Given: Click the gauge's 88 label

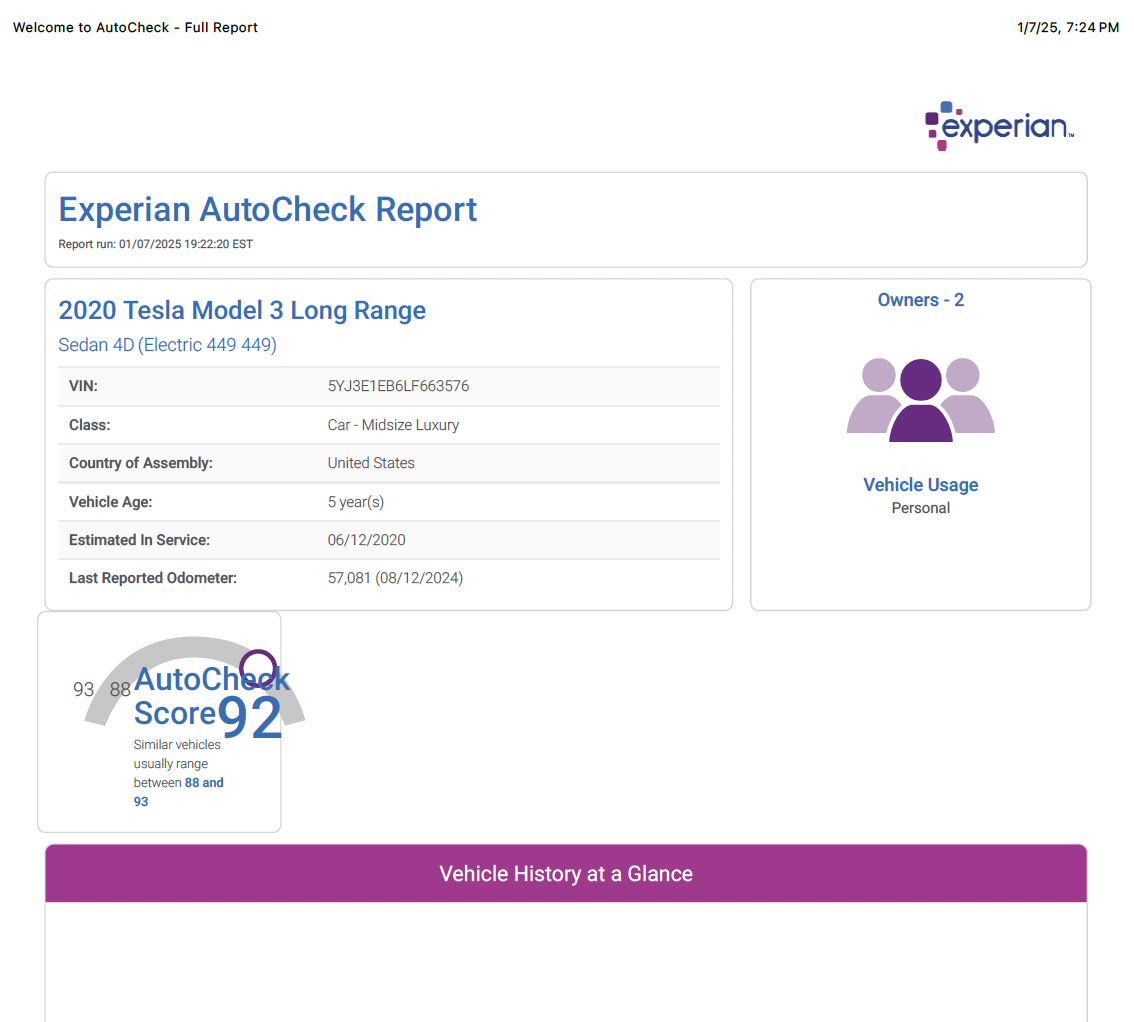Looking at the screenshot, I should pos(120,689).
